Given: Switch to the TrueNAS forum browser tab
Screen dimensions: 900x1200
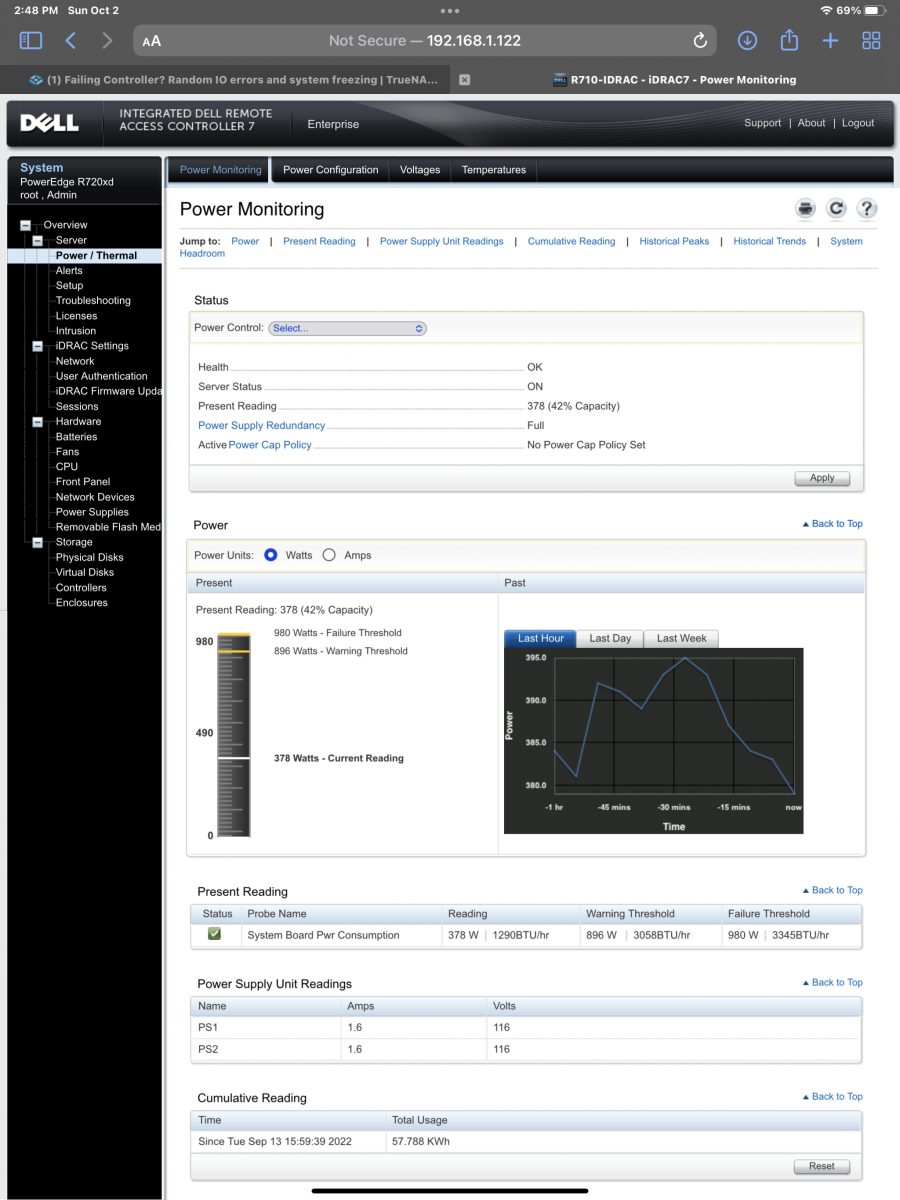Looking at the screenshot, I should 233,80.
